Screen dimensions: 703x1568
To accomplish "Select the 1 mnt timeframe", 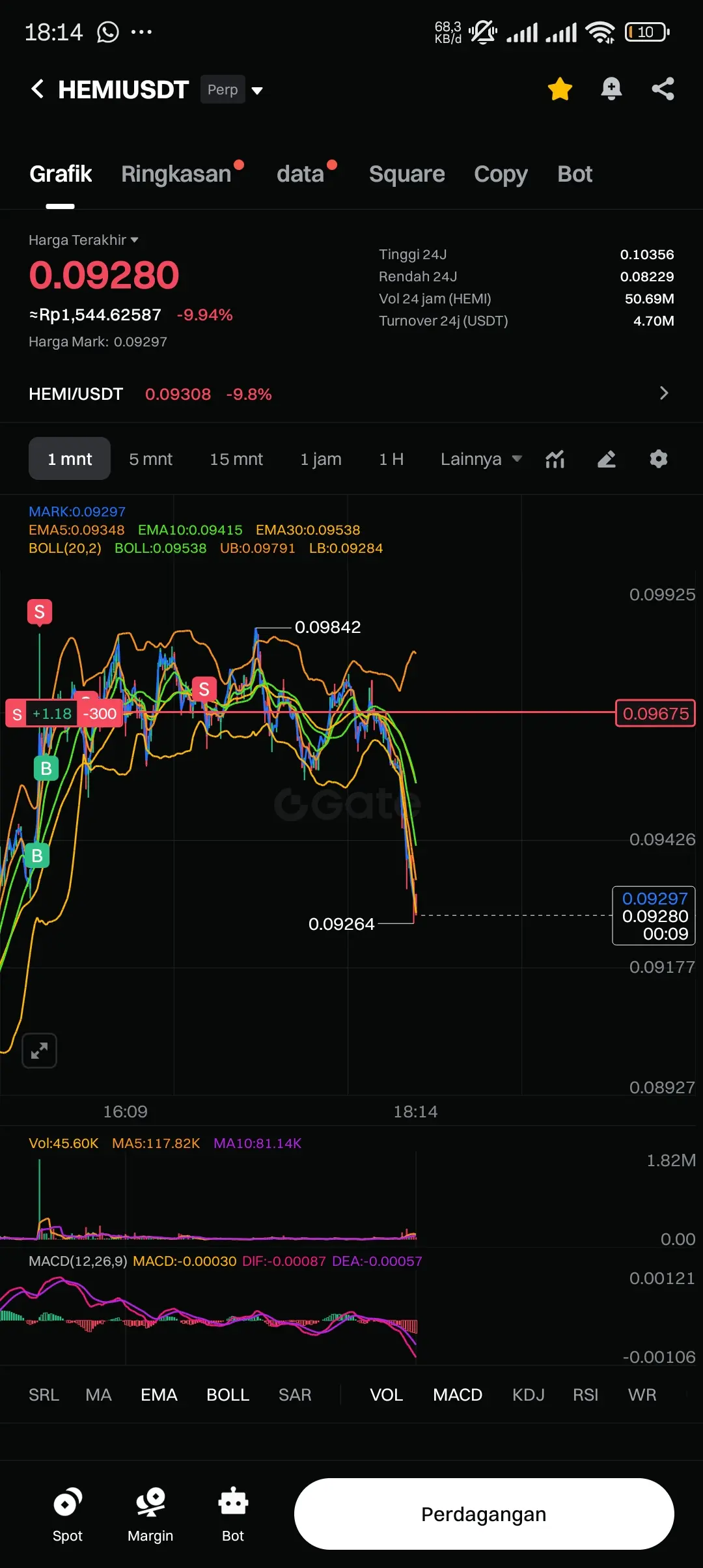I will (70, 459).
